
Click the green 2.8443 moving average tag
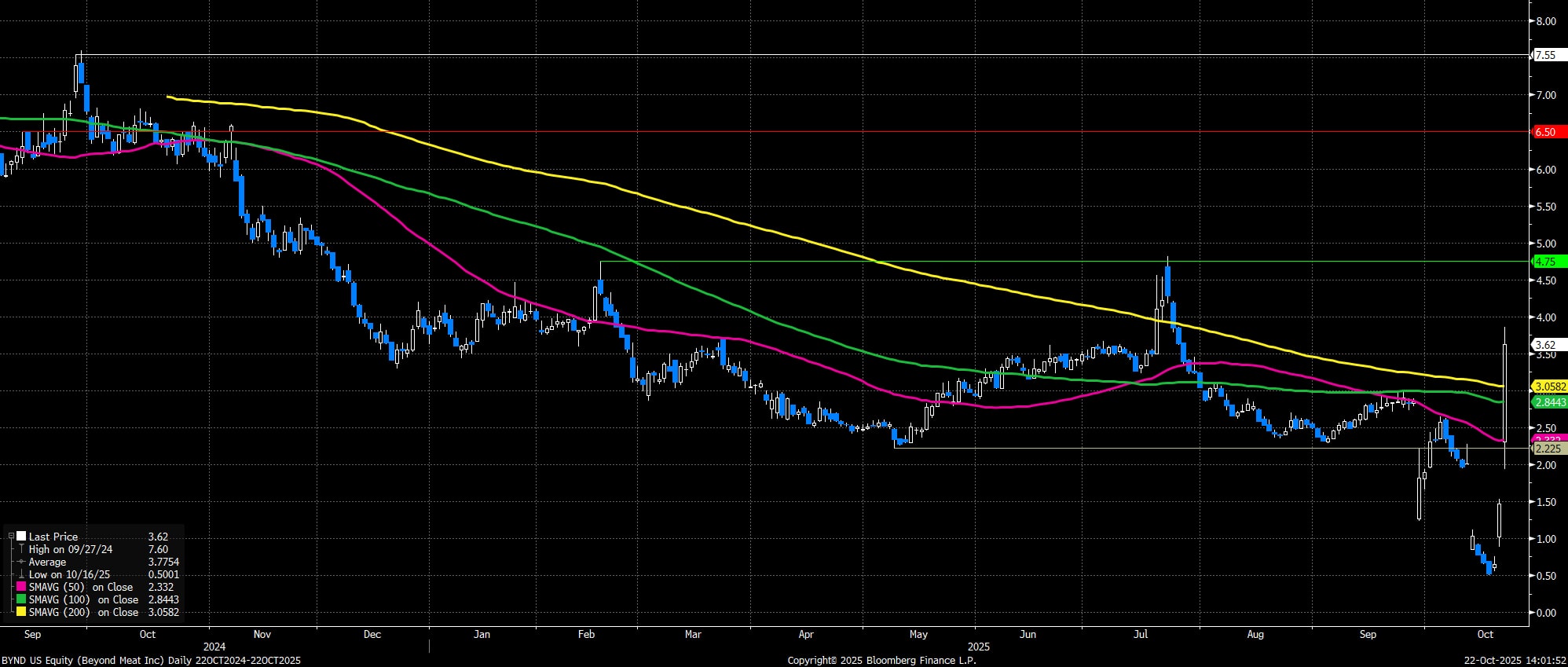1549,402
